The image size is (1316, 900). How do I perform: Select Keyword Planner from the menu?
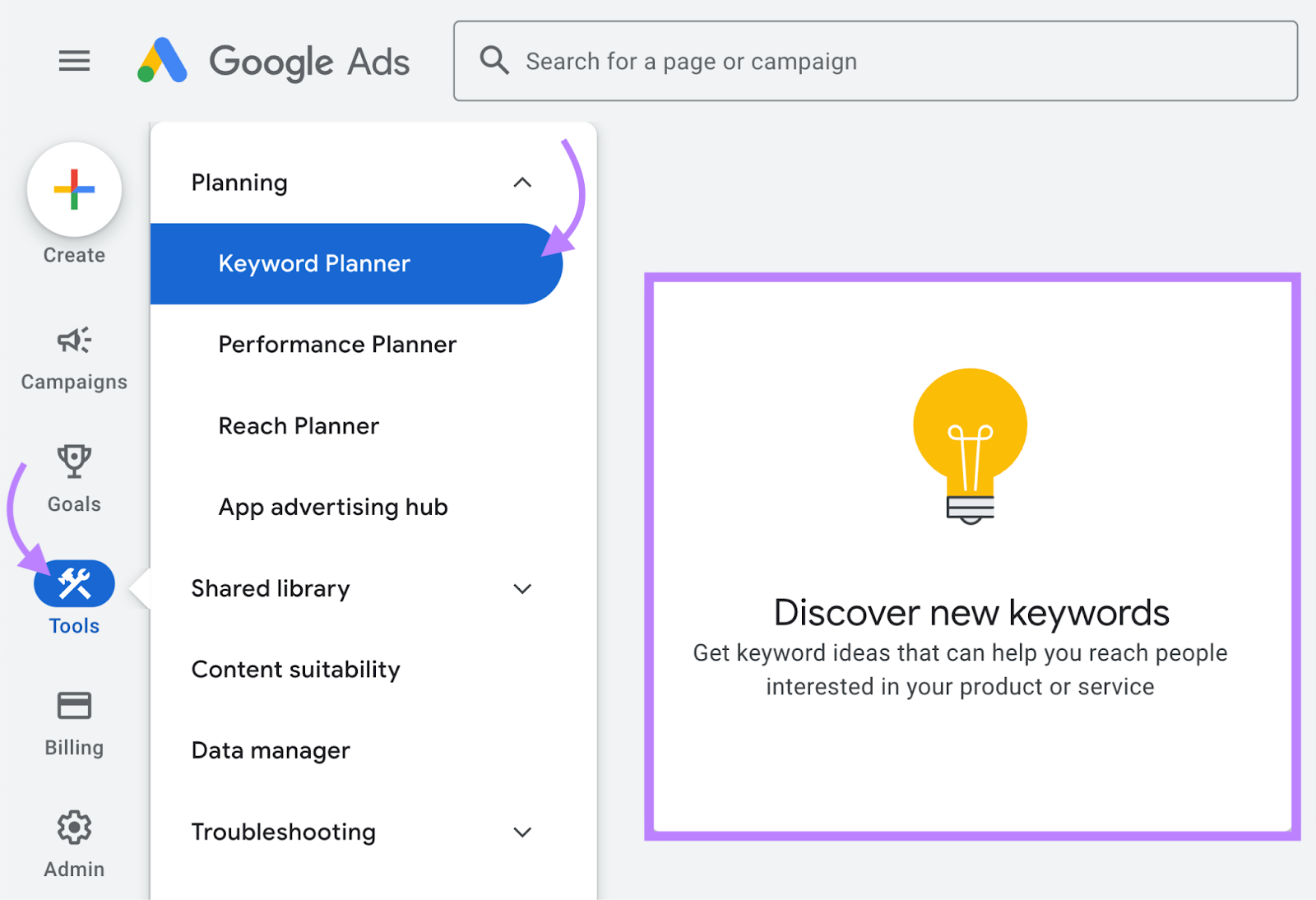[x=314, y=264]
